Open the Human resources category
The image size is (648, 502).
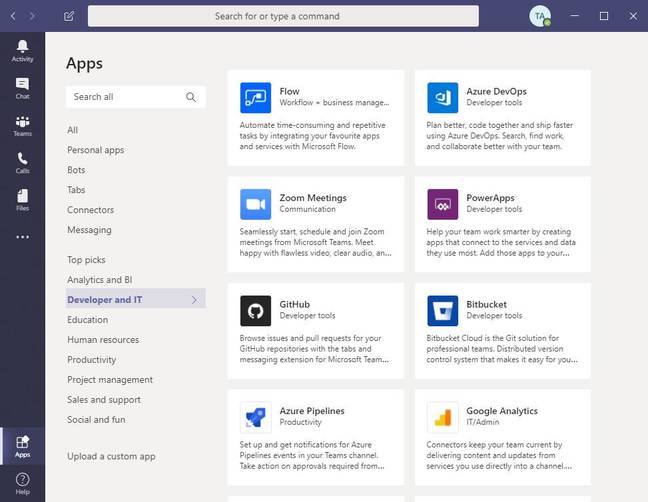pos(103,340)
